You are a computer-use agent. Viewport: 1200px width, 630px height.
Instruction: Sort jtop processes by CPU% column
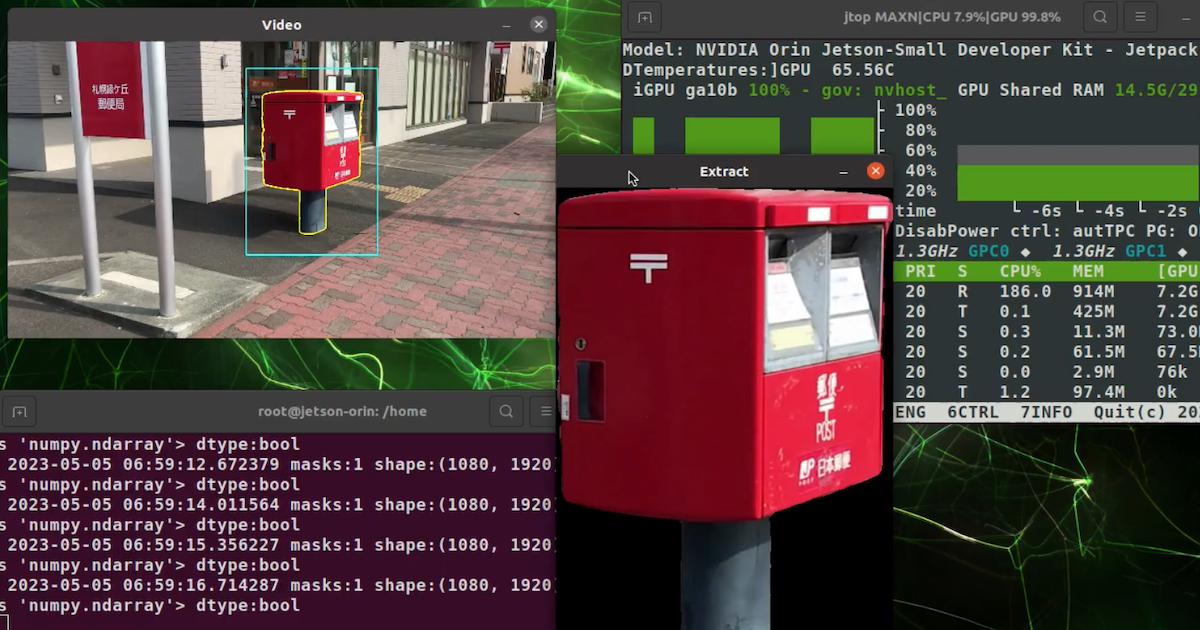(x=1020, y=271)
